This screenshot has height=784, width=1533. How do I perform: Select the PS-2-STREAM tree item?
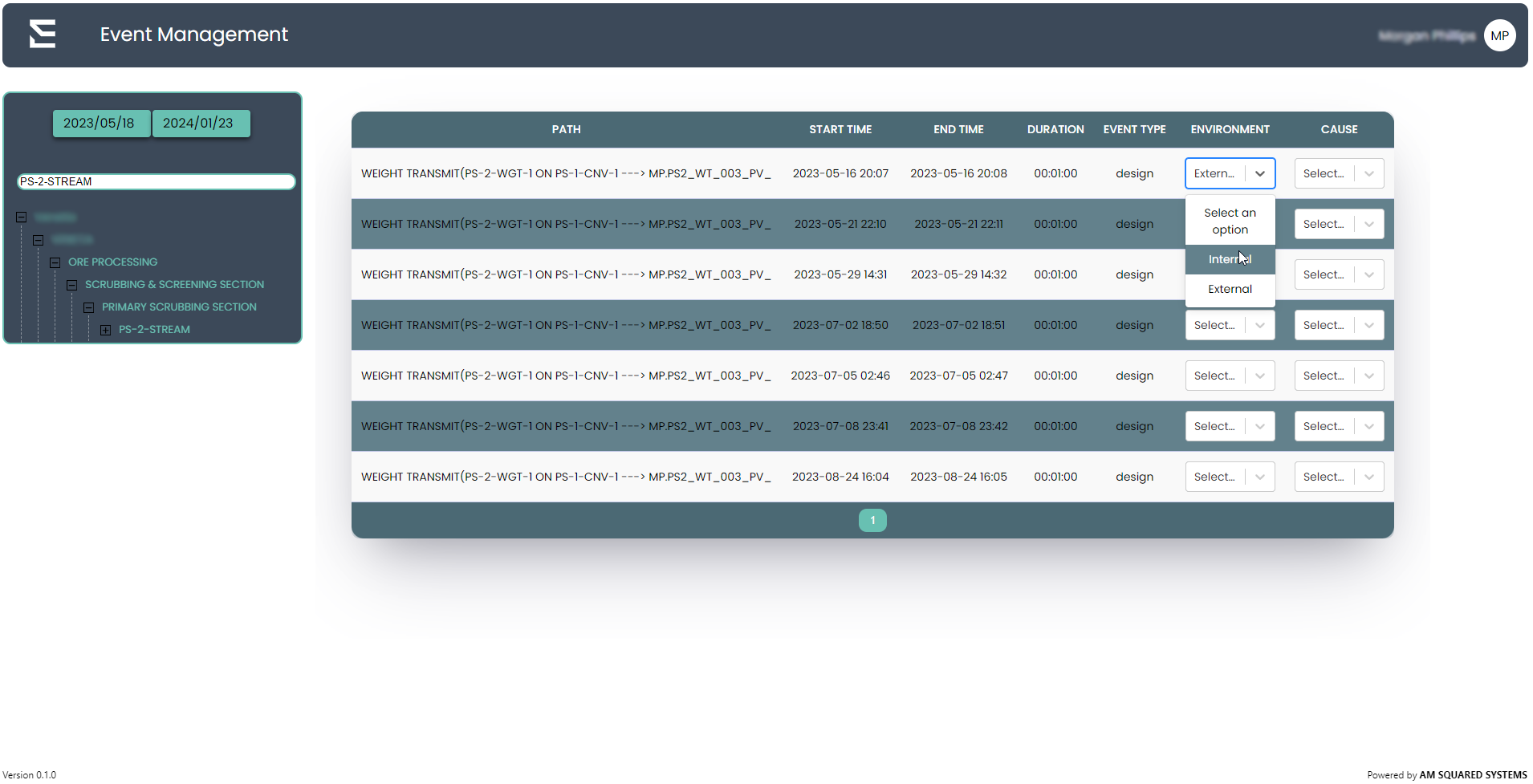154,330
